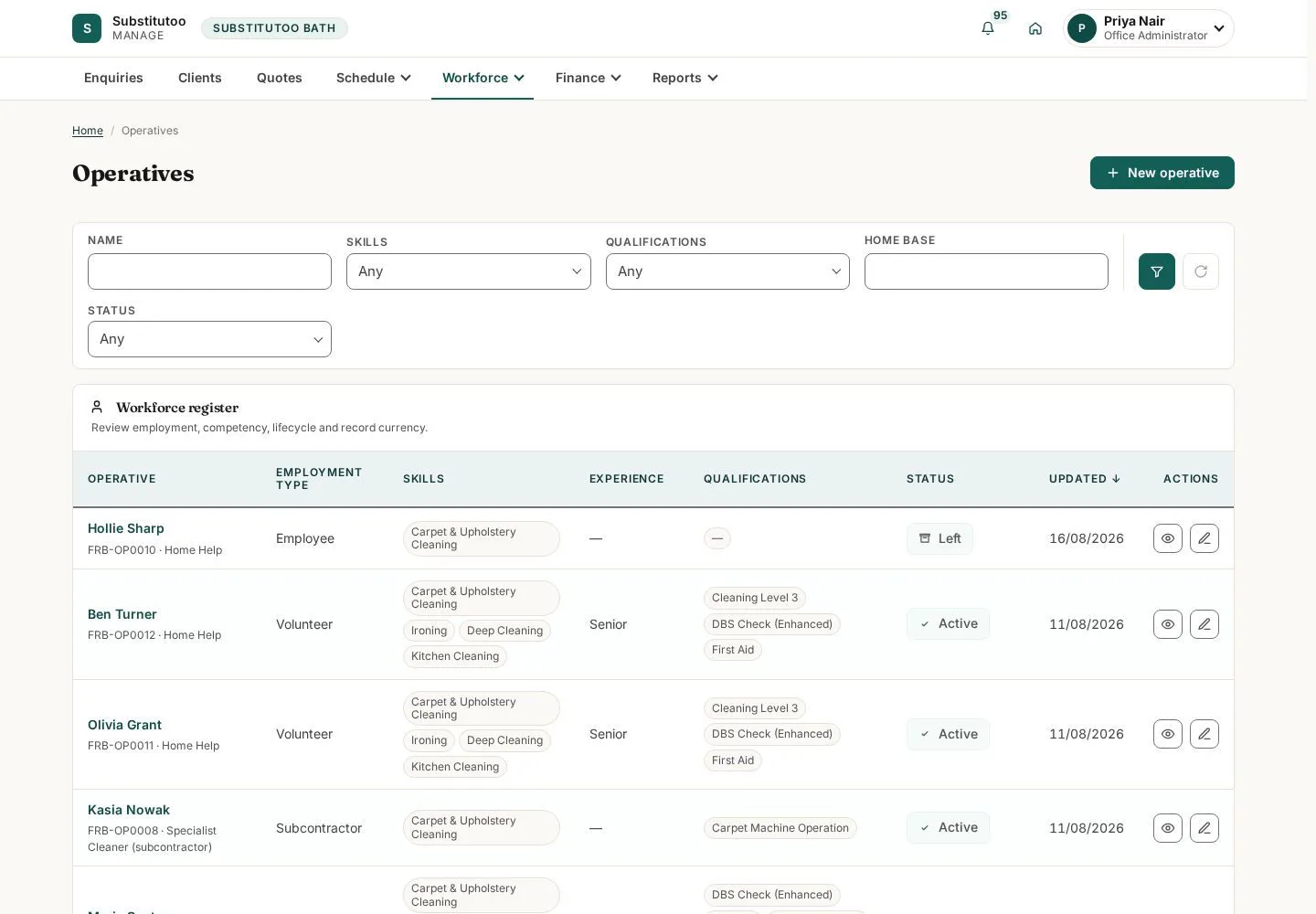Switch to the Quotes tab
Viewport: 1316px width, 914px height.
280,78
